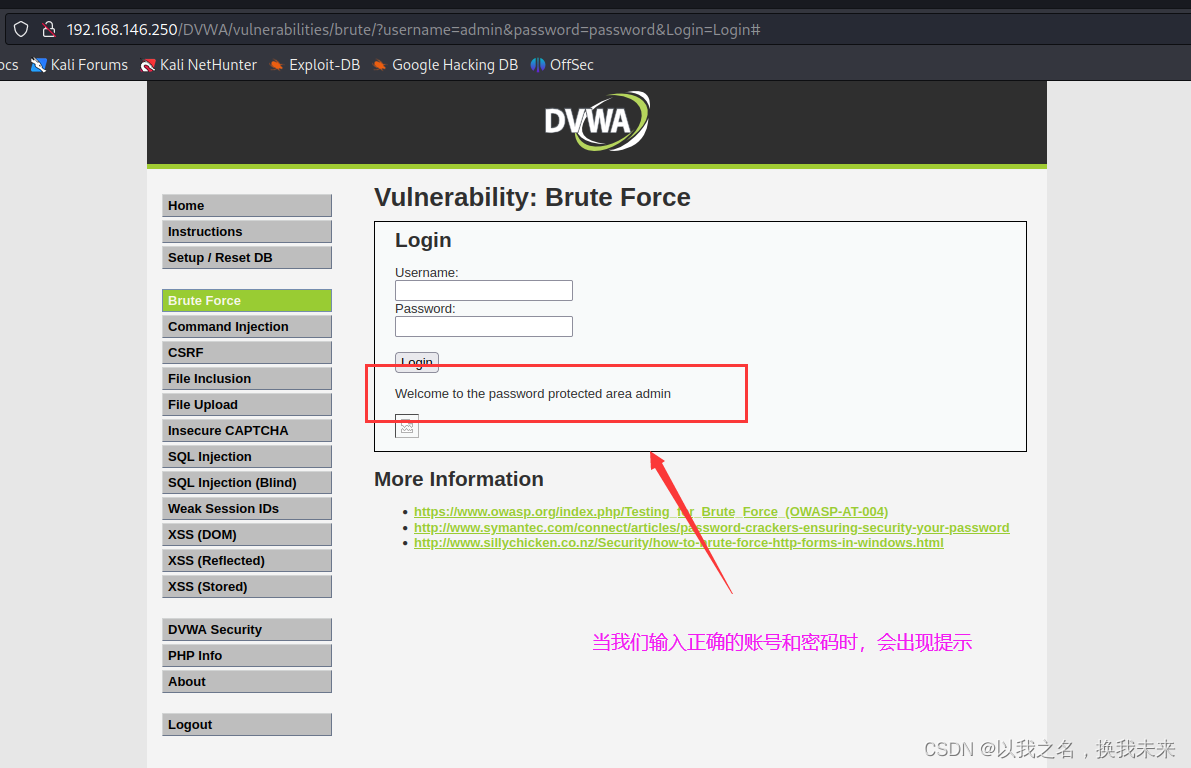Open the OffSec bookmark

562,65
